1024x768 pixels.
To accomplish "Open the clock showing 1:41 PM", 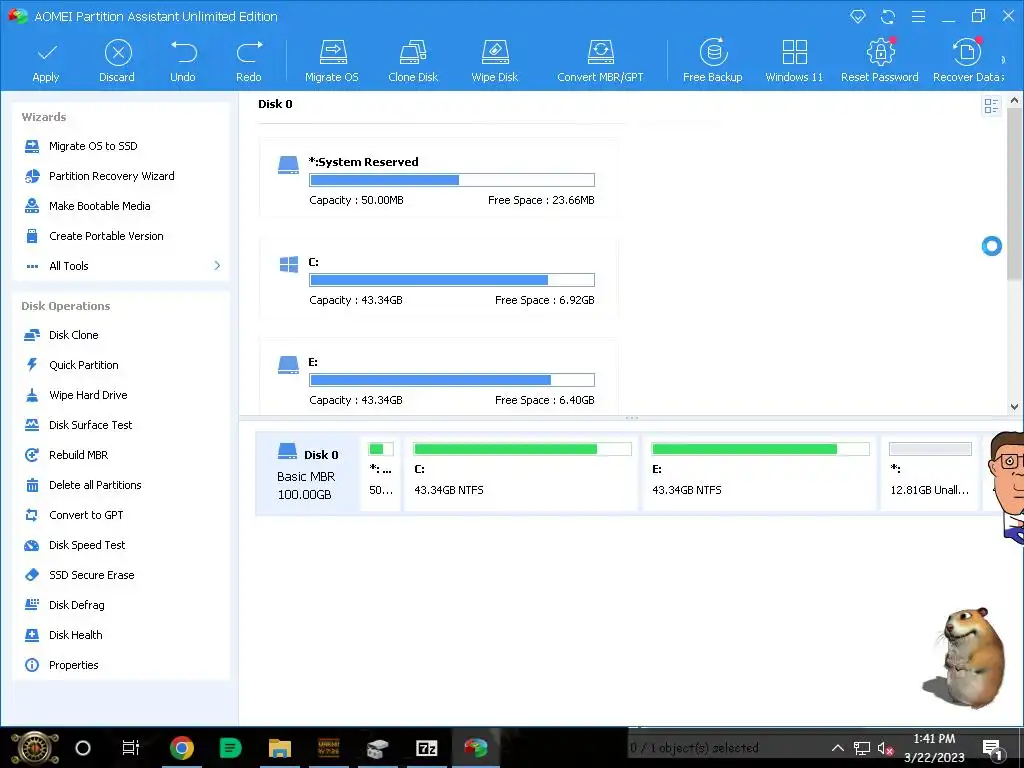I will pyautogui.click(x=934, y=739).
